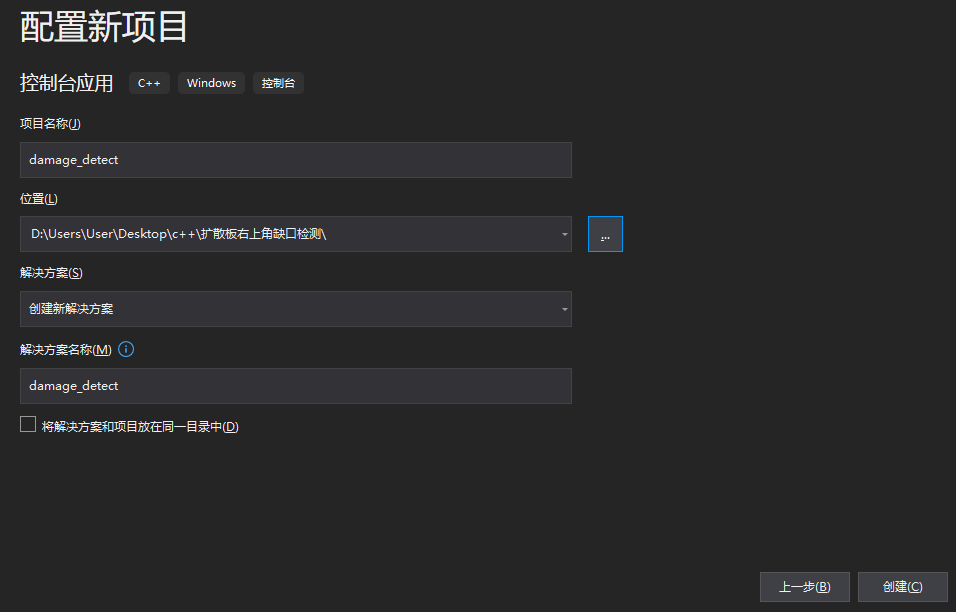Open the 创建新解决方案 combo box

[x=295, y=309]
